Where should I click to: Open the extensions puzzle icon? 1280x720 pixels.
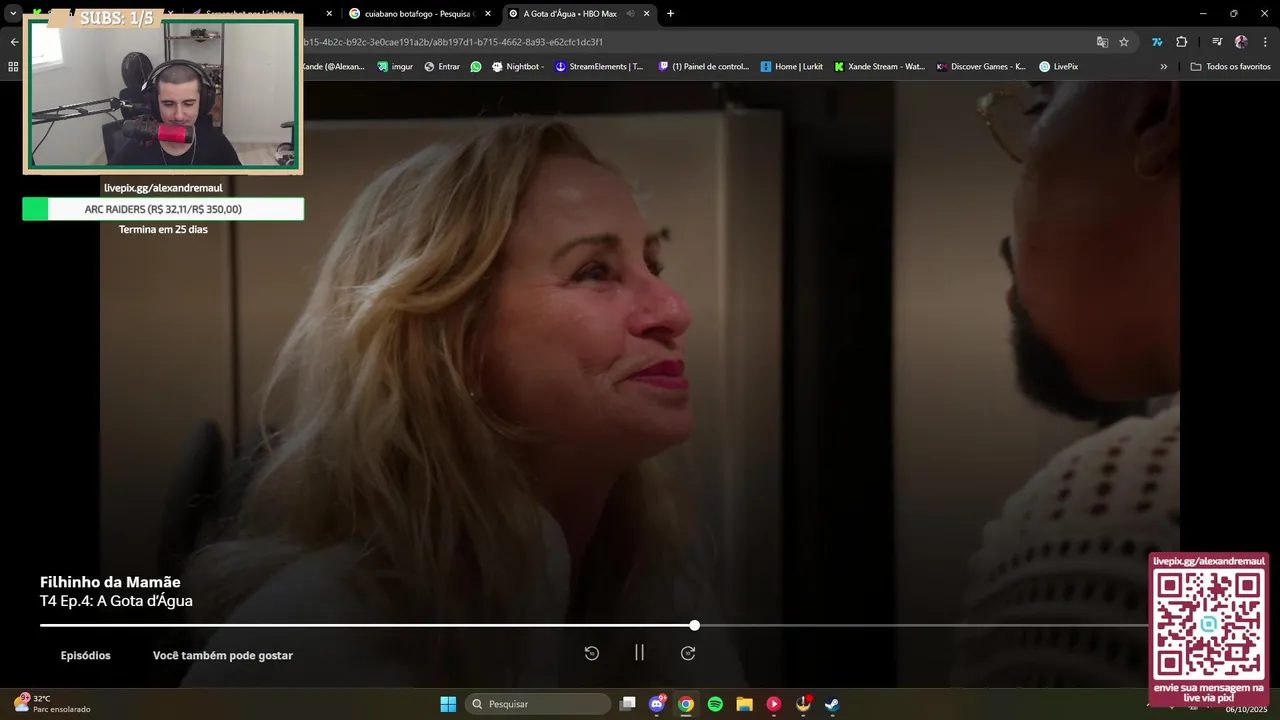click(x=1181, y=42)
